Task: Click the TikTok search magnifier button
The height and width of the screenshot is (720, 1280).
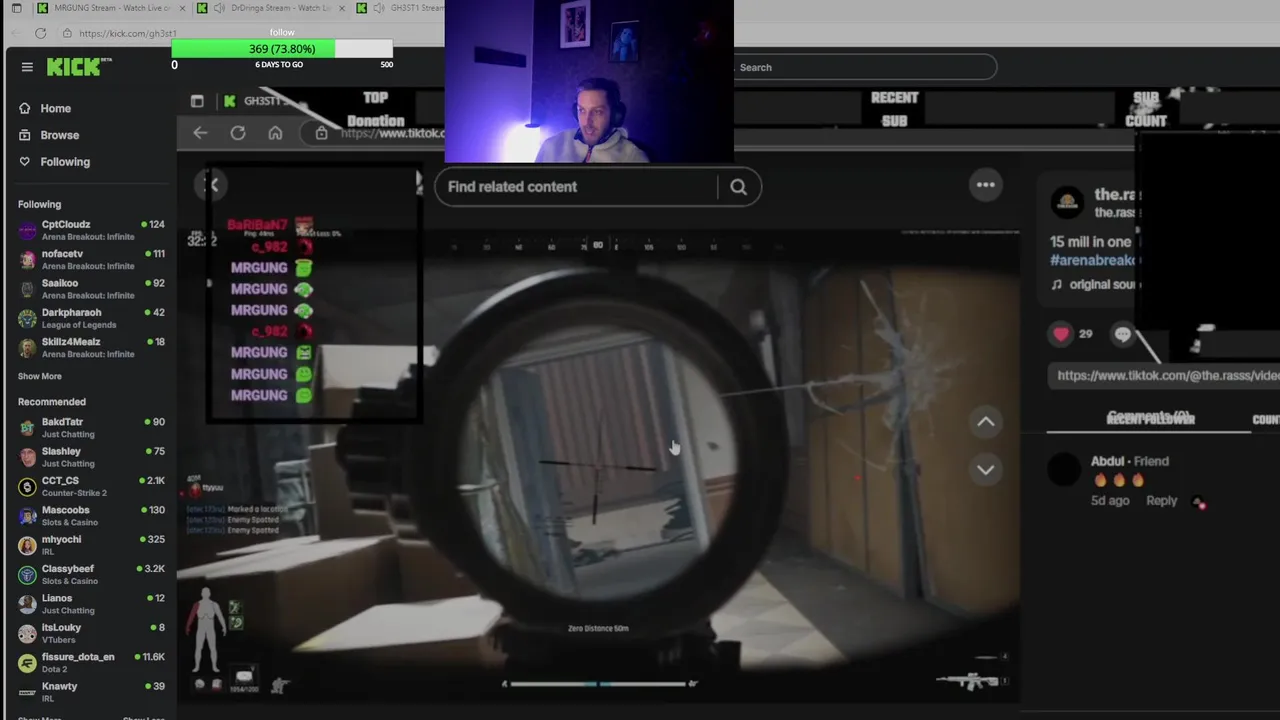Action: point(739,187)
